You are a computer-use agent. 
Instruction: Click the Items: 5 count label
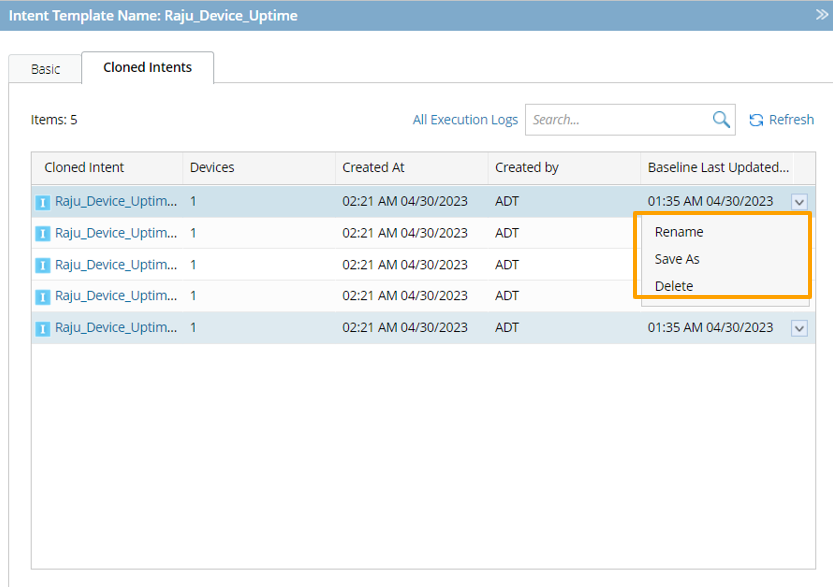[x=54, y=120]
